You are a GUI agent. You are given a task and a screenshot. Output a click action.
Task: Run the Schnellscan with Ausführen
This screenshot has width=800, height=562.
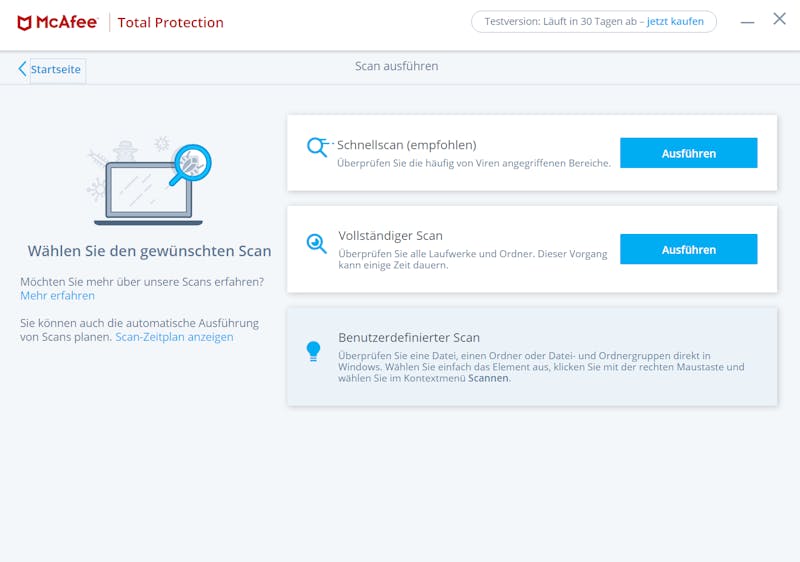click(688, 153)
